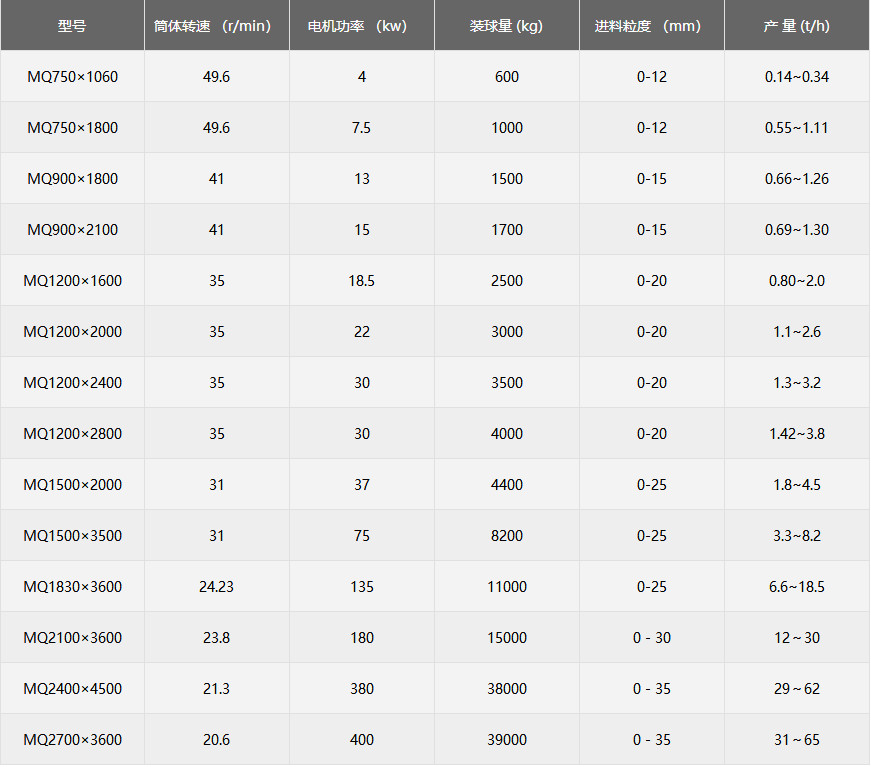Click the 筒体转速 (r/min) column header

pos(217,26)
